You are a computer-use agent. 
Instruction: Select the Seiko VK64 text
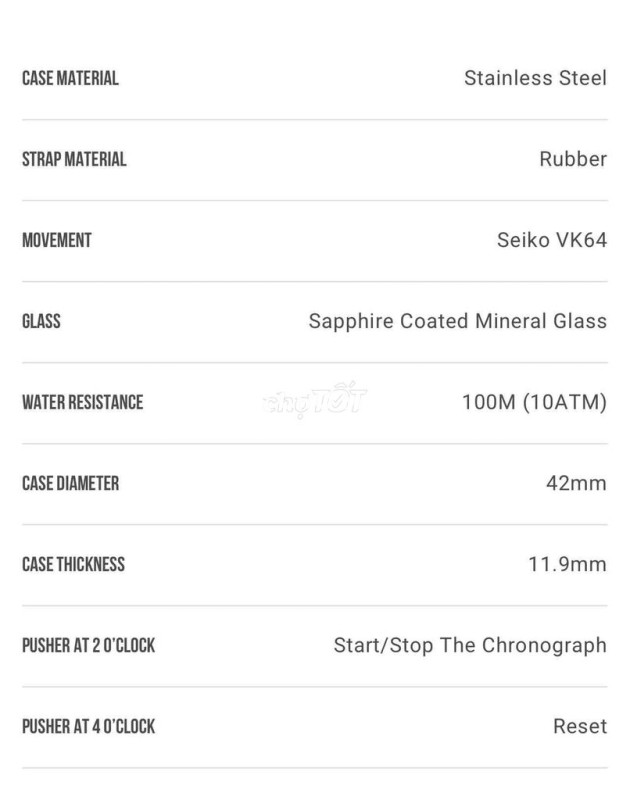click(x=552, y=240)
